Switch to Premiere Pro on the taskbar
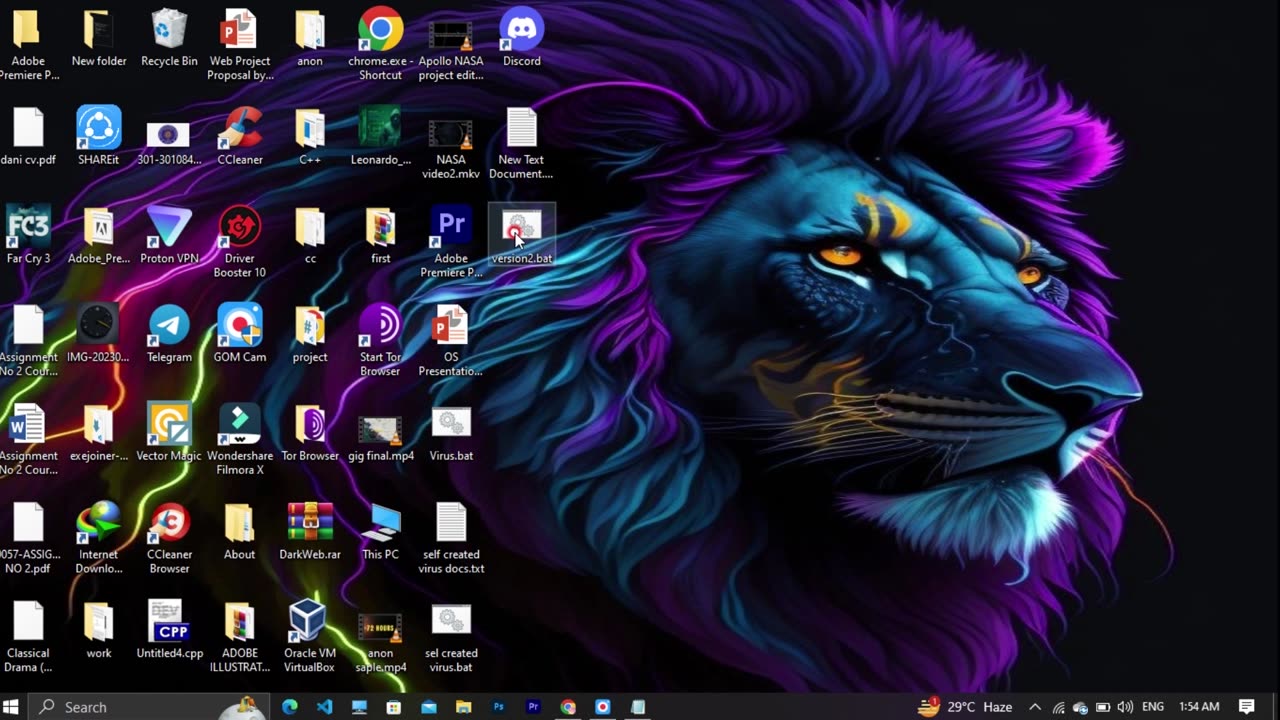Screen dimensions: 1280x720 click(x=533, y=707)
